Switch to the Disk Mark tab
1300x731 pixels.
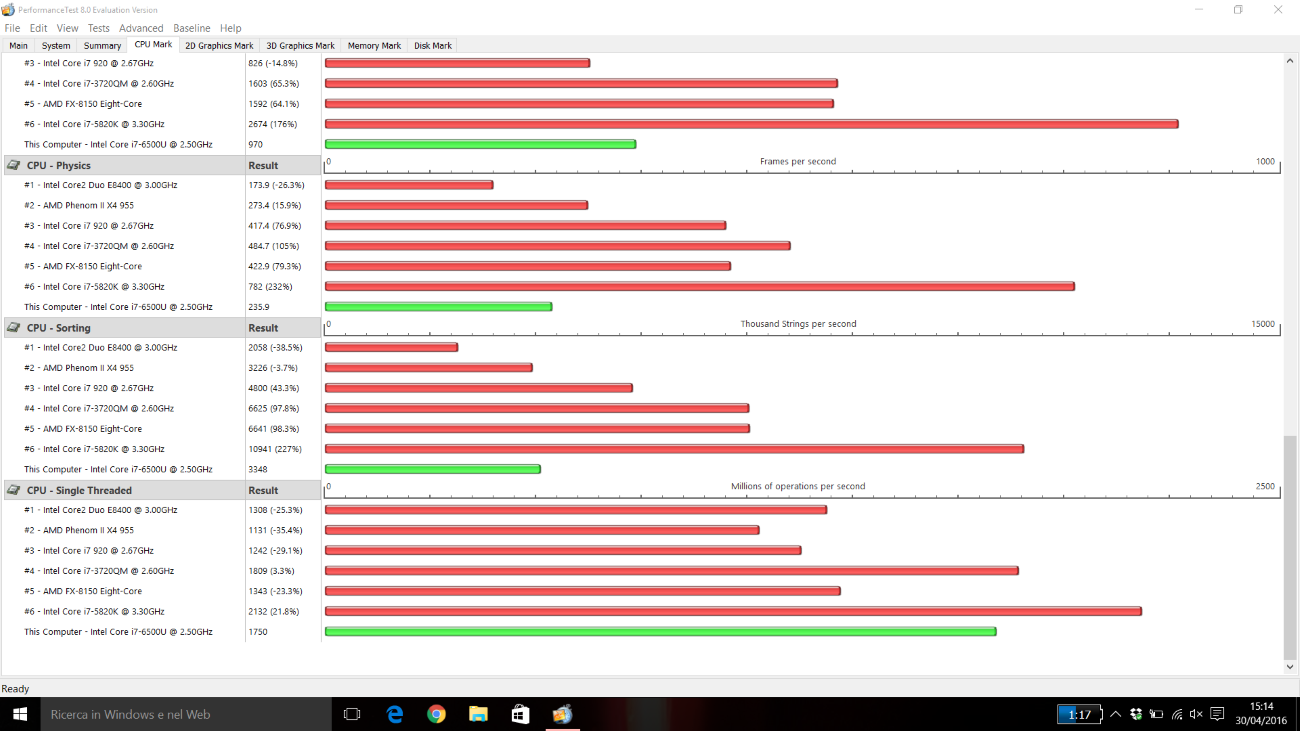coord(433,45)
